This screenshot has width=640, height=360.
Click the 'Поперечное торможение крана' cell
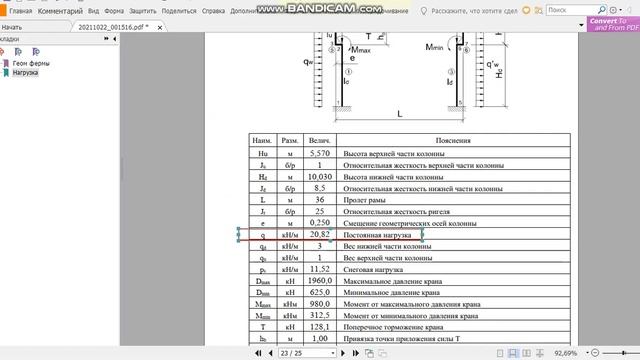pos(453,327)
